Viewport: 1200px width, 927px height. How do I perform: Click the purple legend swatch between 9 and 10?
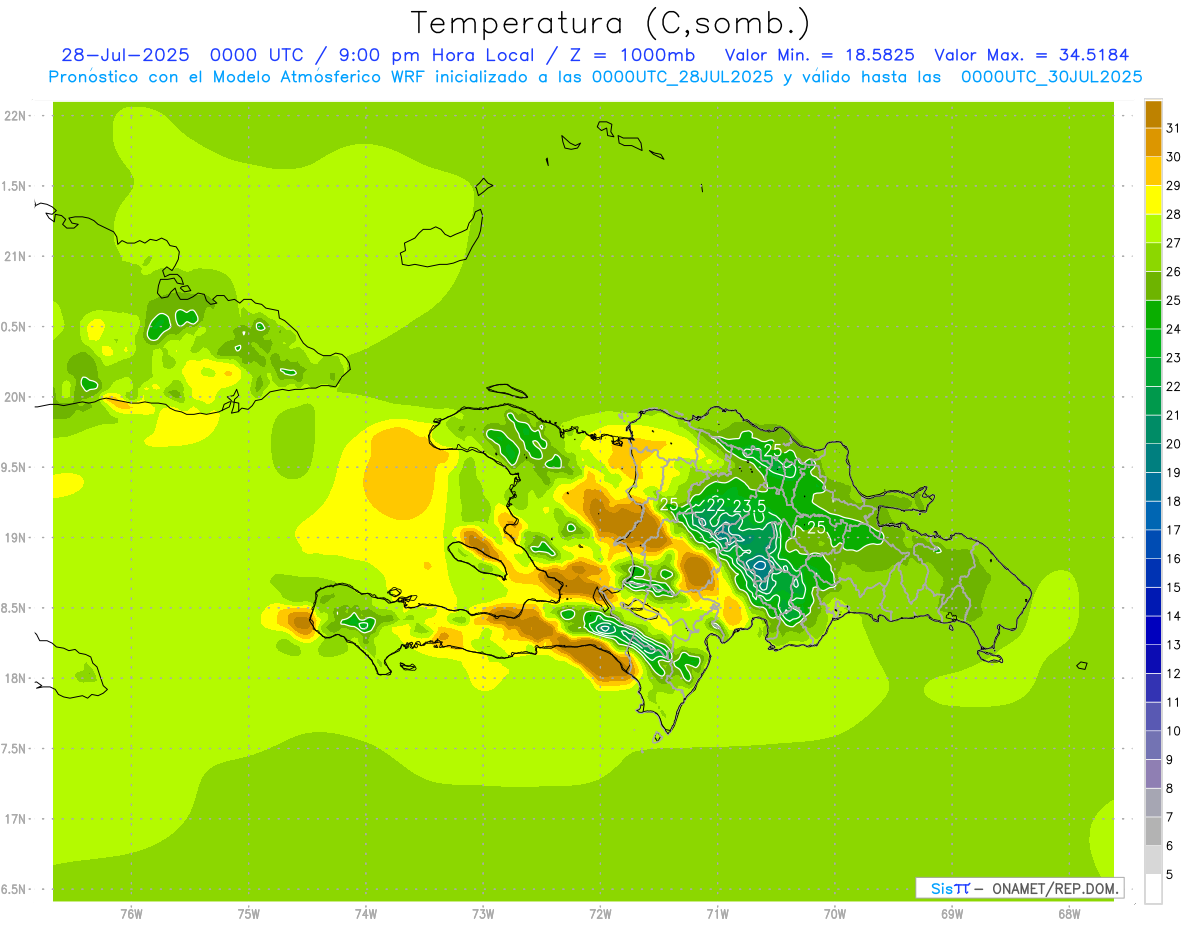1153,745
